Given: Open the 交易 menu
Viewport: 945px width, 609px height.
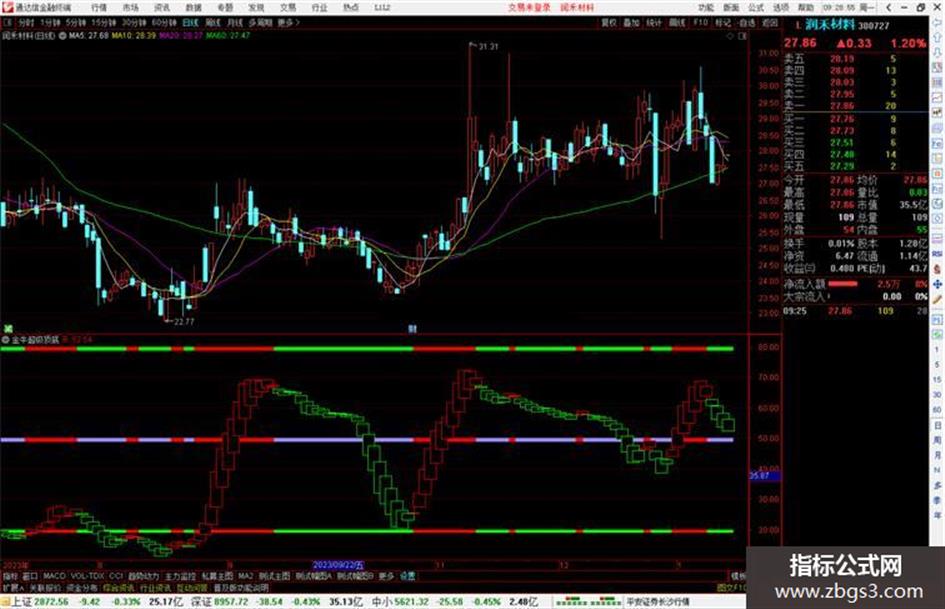Looking at the screenshot, I should coord(288,7).
